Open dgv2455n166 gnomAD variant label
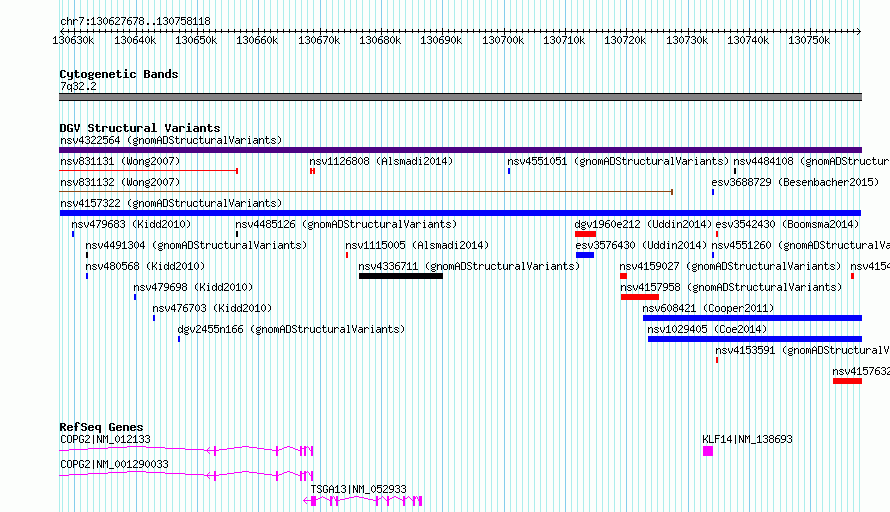The image size is (890, 512). click(x=291, y=329)
